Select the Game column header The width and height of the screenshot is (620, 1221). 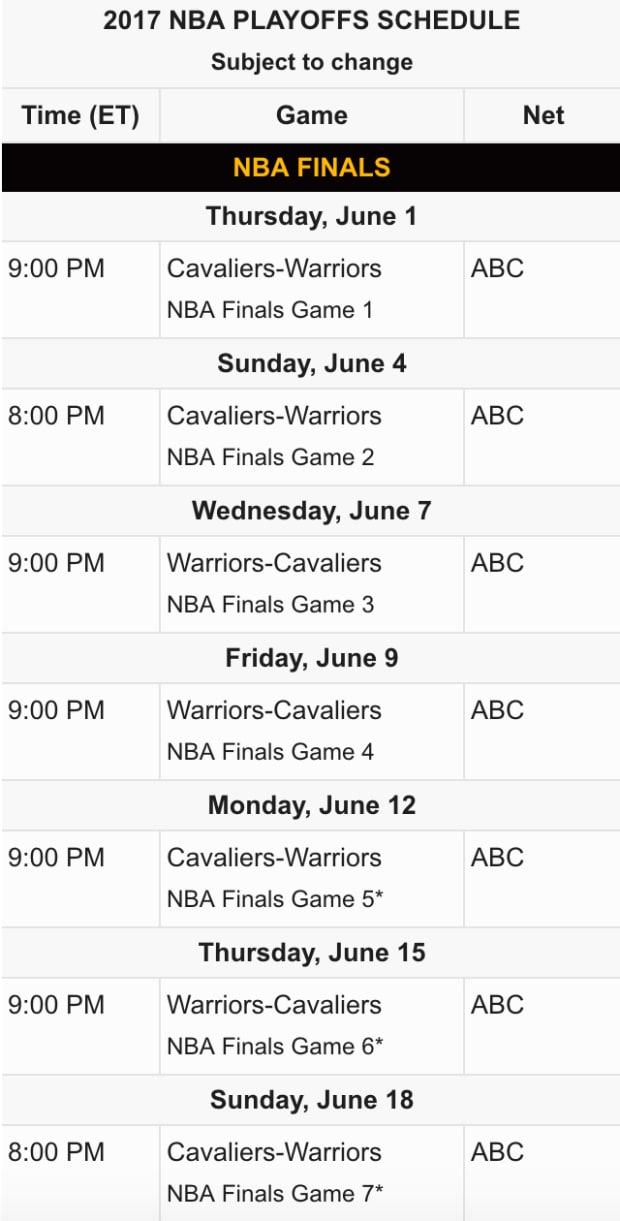pyautogui.click(x=311, y=115)
